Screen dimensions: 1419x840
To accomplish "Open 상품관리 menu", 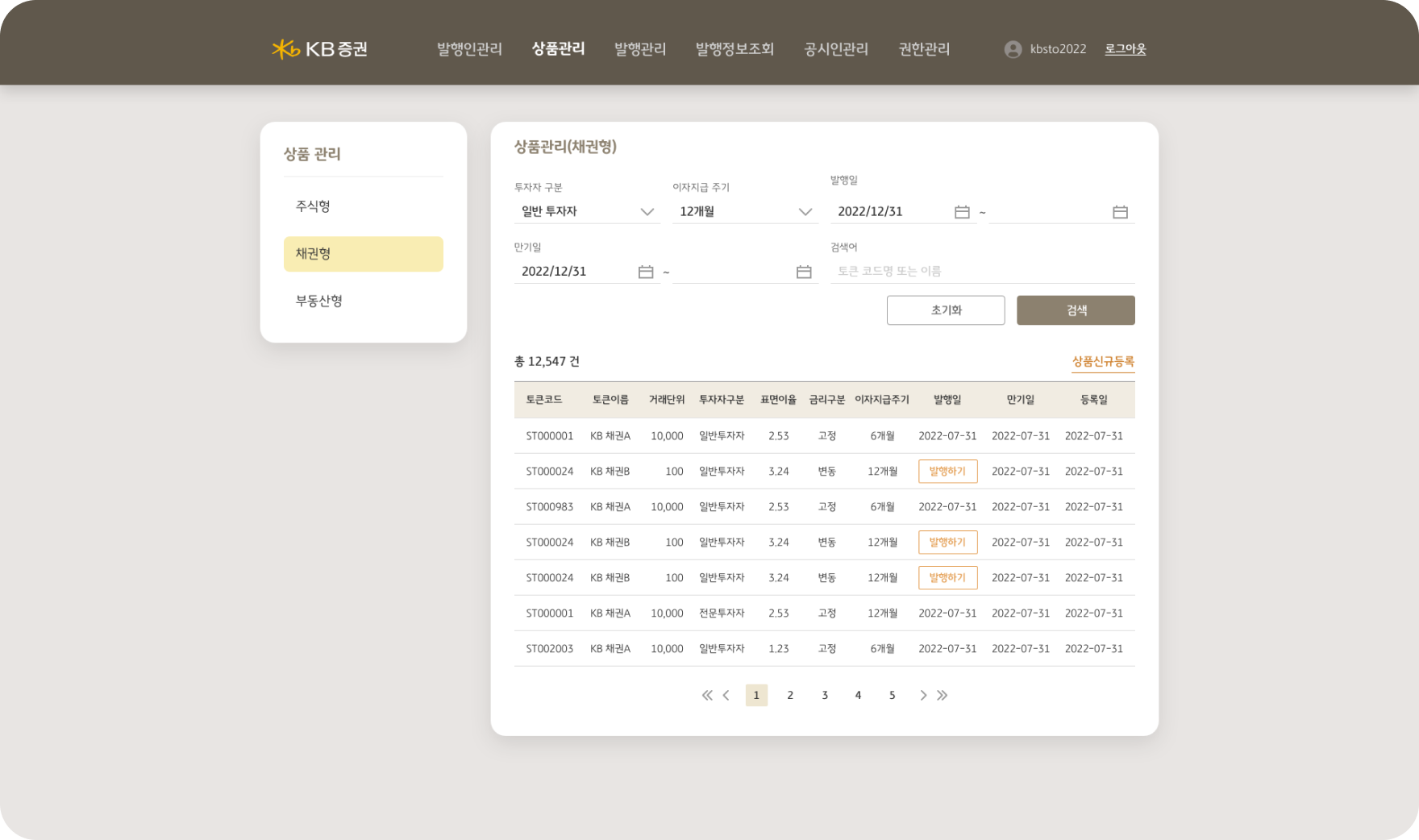I will tap(559, 49).
